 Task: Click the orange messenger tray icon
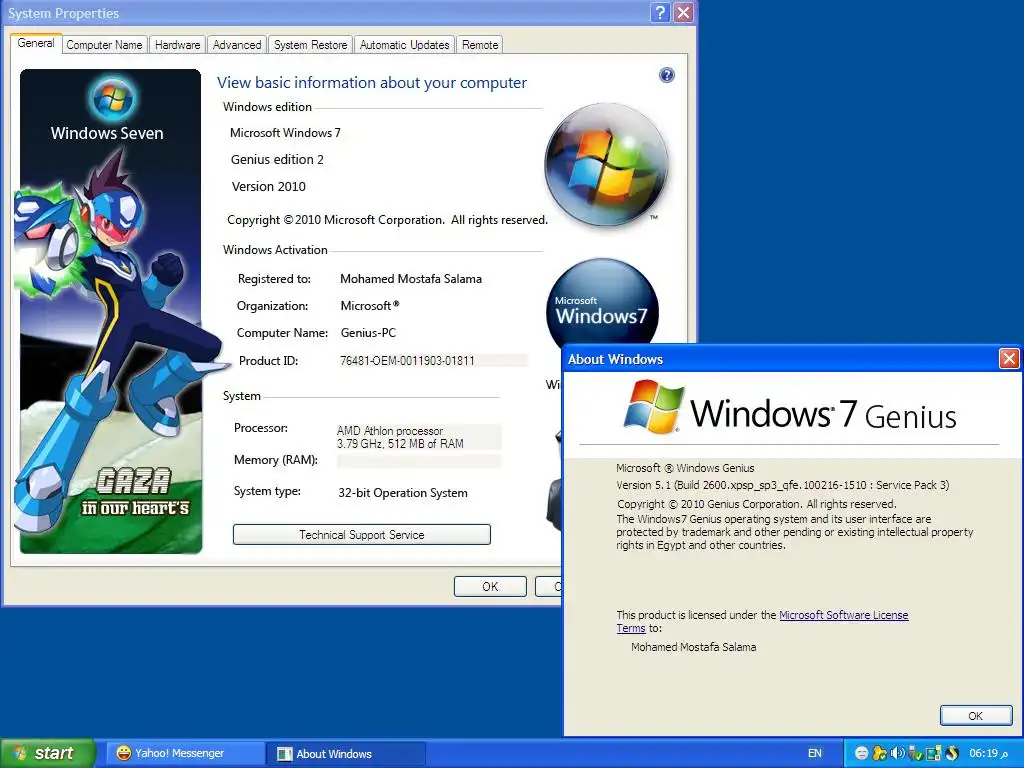point(880,753)
